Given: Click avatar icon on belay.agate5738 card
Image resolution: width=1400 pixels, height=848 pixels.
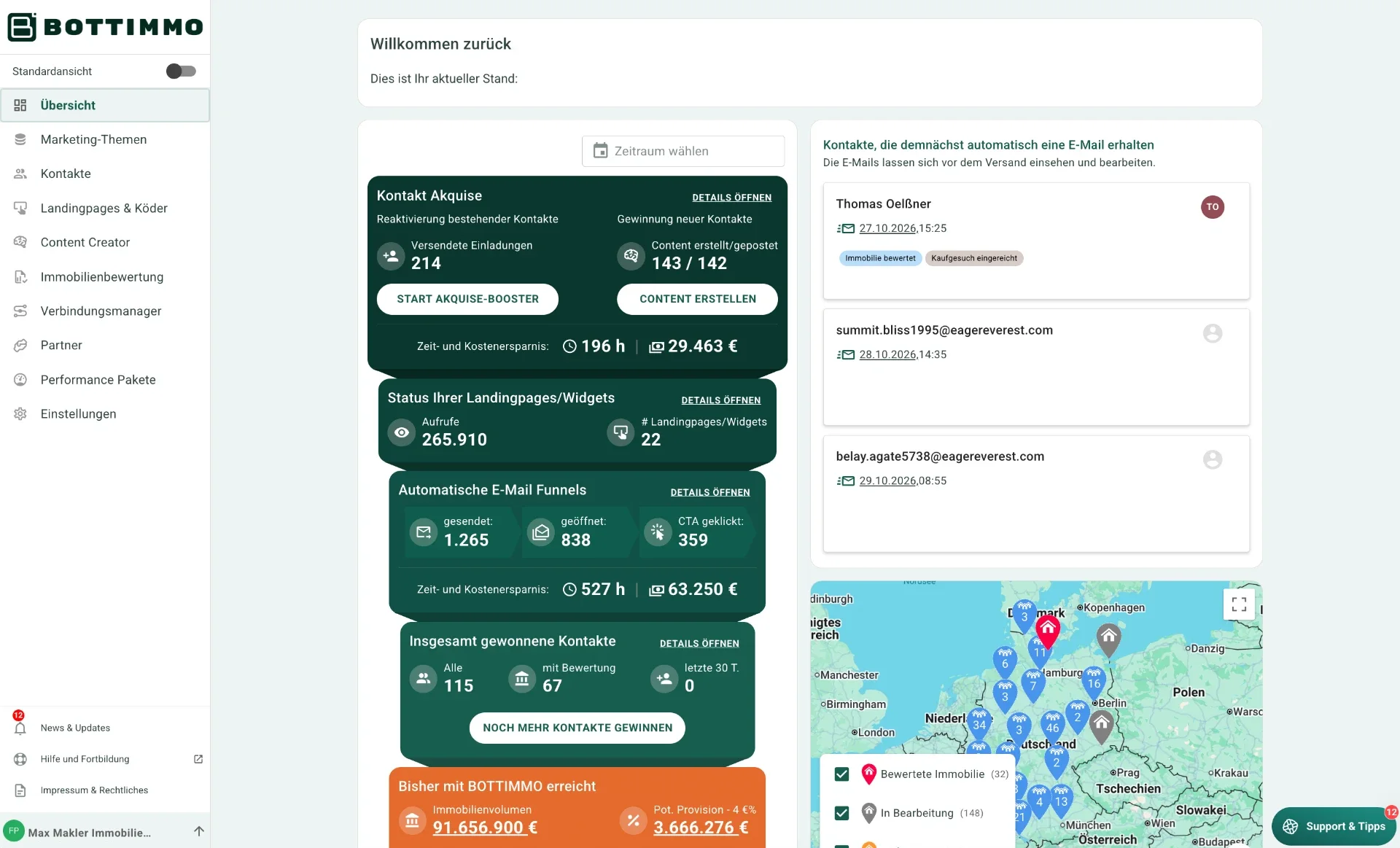Looking at the screenshot, I should [1212, 459].
